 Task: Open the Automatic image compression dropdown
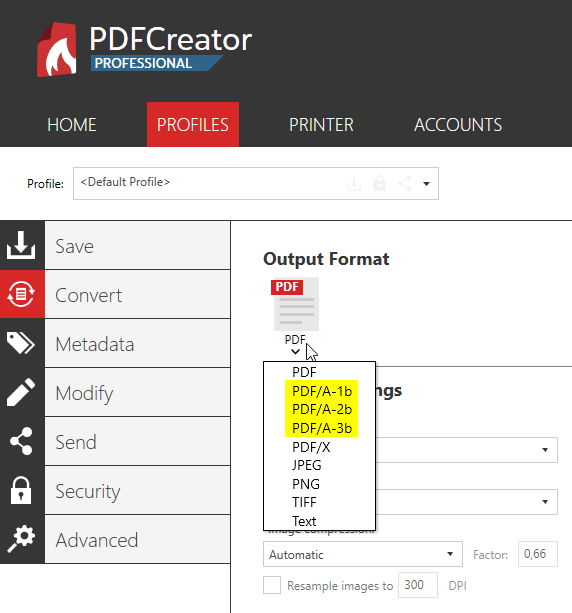click(362, 554)
